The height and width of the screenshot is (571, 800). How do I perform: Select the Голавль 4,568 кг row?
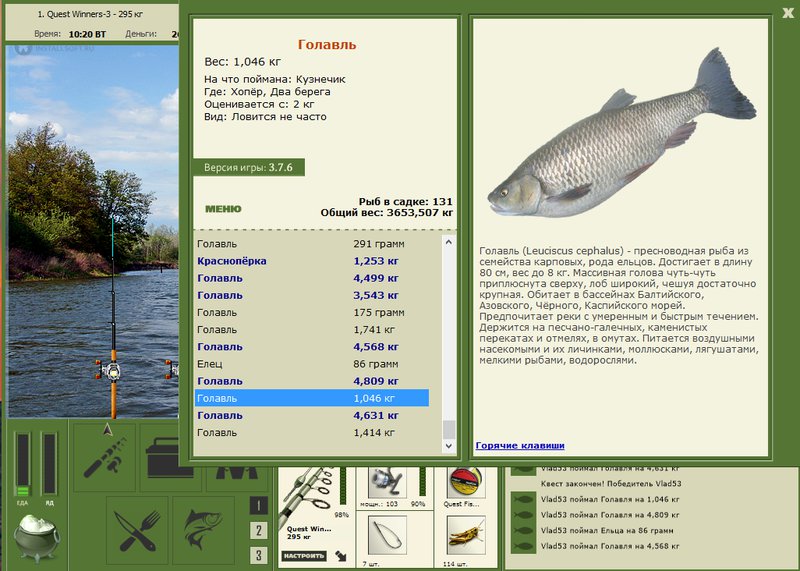[x=312, y=347]
